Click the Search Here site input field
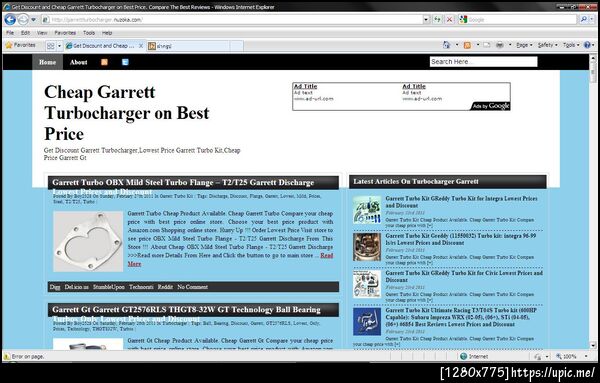600x383 pixels. tap(484, 62)
